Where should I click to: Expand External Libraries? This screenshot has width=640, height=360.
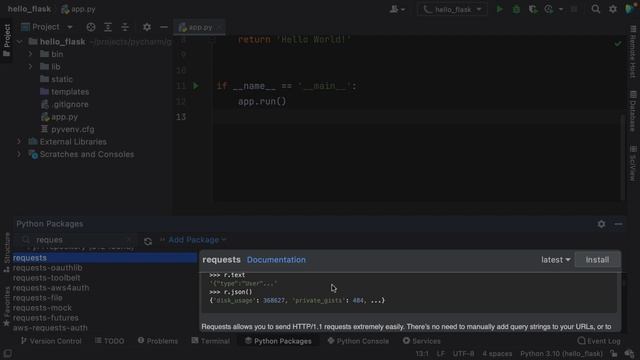pos(19,142)
